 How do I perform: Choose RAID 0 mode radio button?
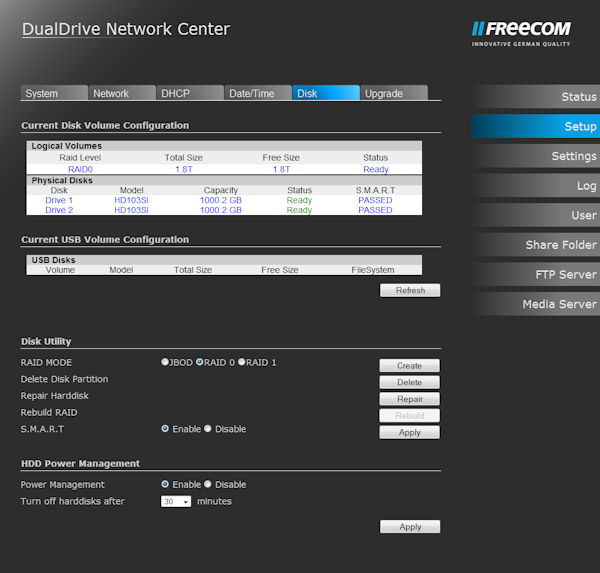(200, 362)
